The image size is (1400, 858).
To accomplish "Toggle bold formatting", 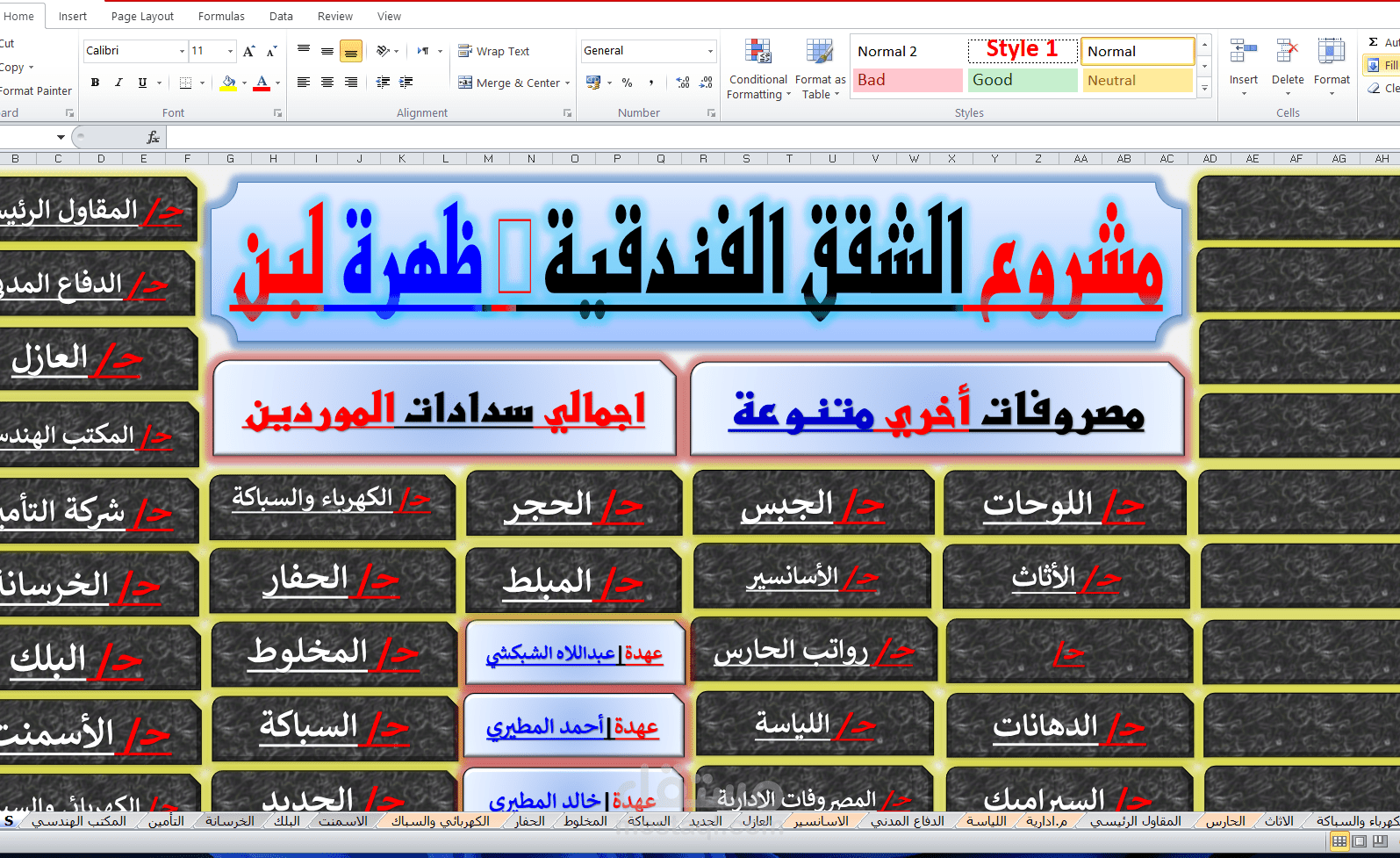I will point(95,83).
